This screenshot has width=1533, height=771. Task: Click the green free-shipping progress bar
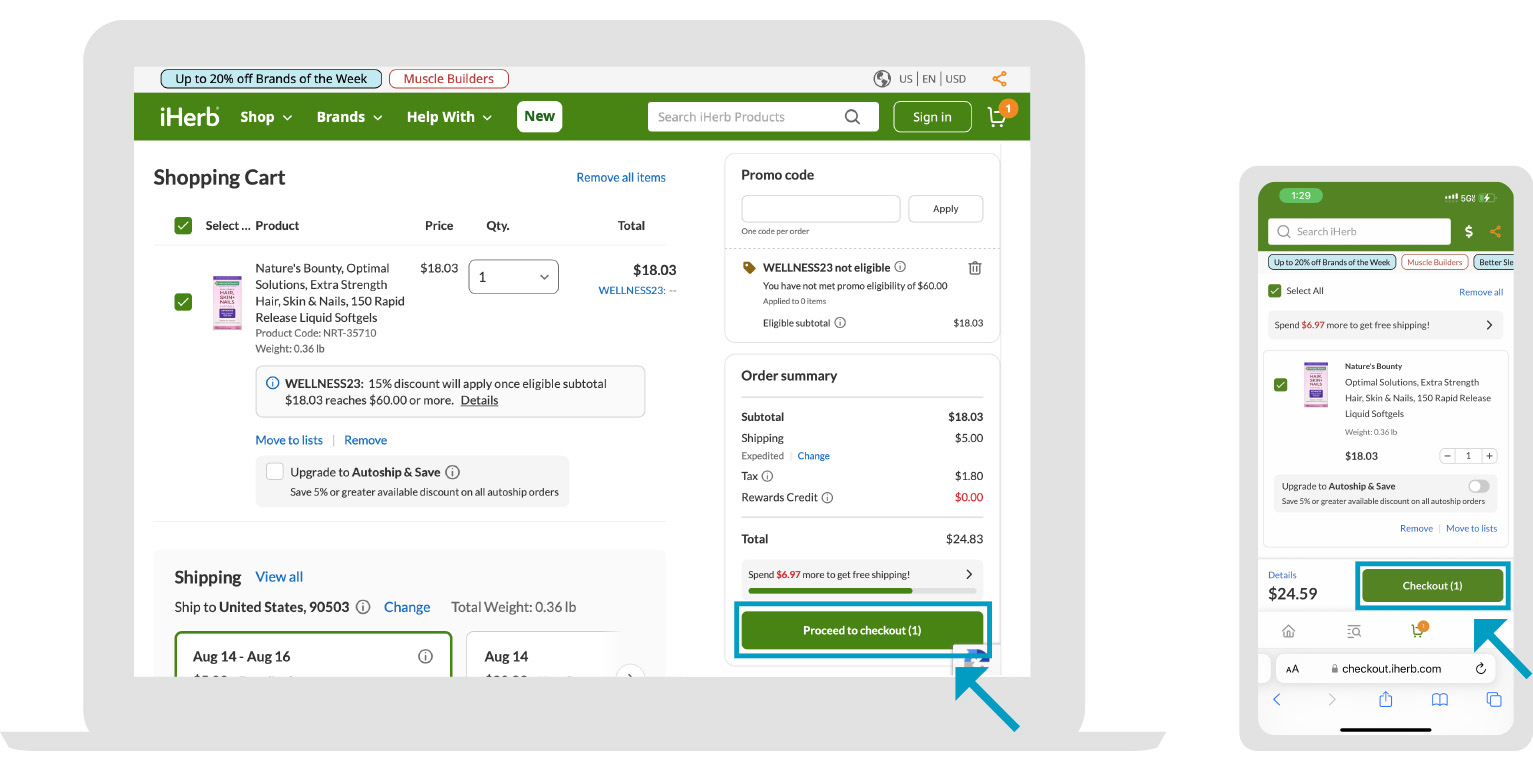click(x=862, y=591)
